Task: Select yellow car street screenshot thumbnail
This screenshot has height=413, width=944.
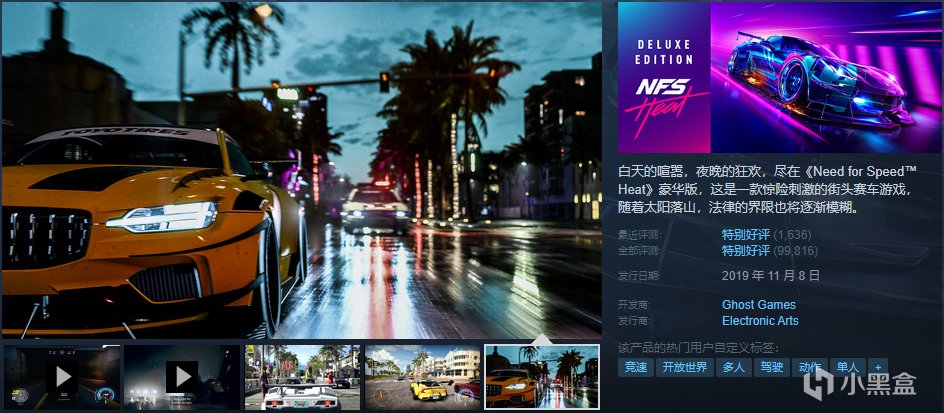Action: (423, 377)
